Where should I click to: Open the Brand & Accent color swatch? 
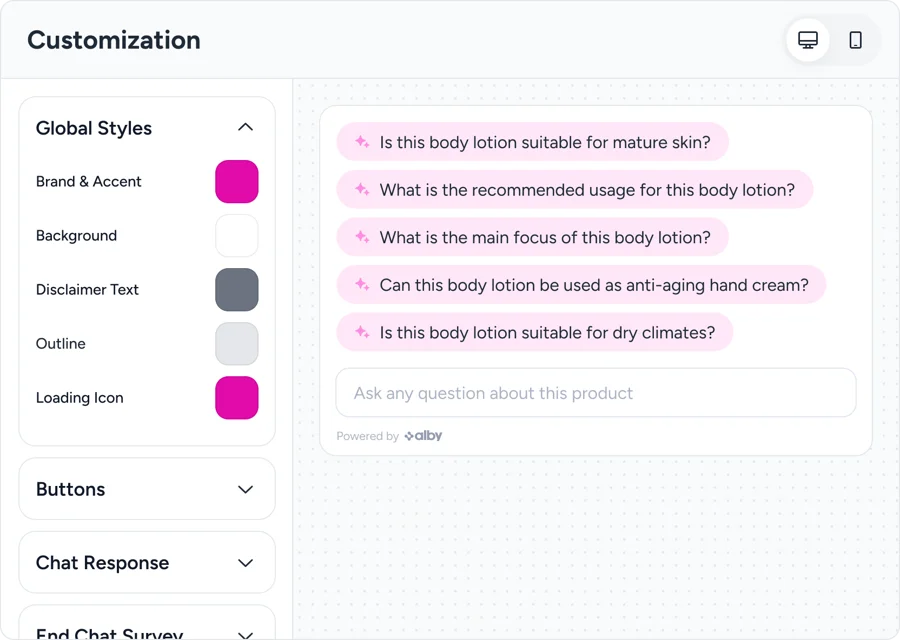coord(236,181)
